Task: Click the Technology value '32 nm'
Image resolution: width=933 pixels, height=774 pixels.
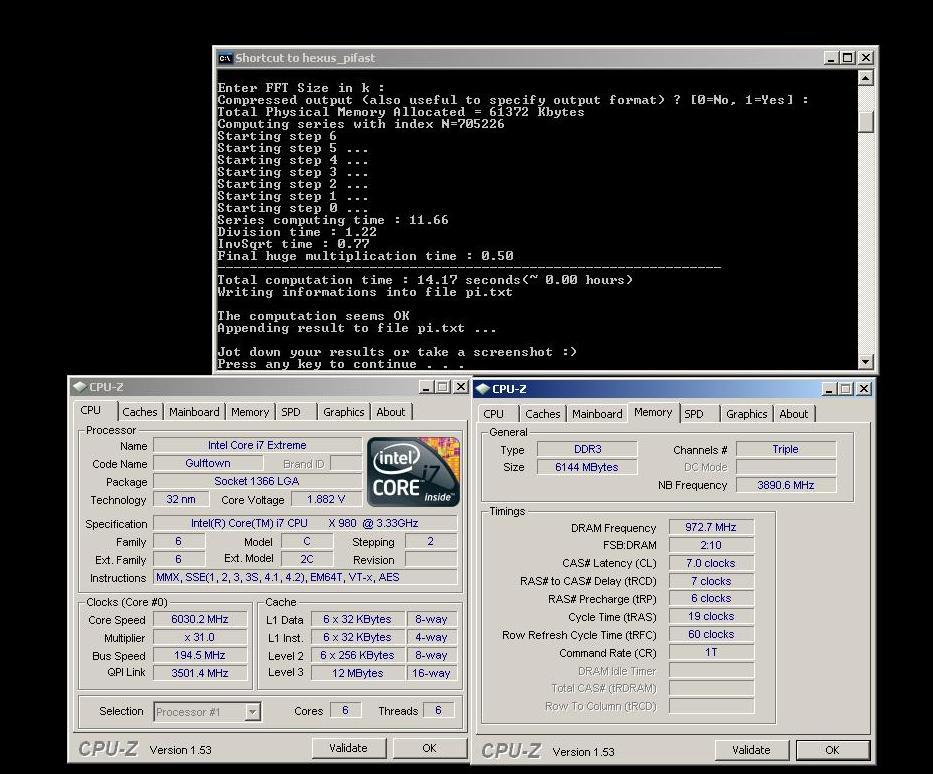Action: [181, 499]
